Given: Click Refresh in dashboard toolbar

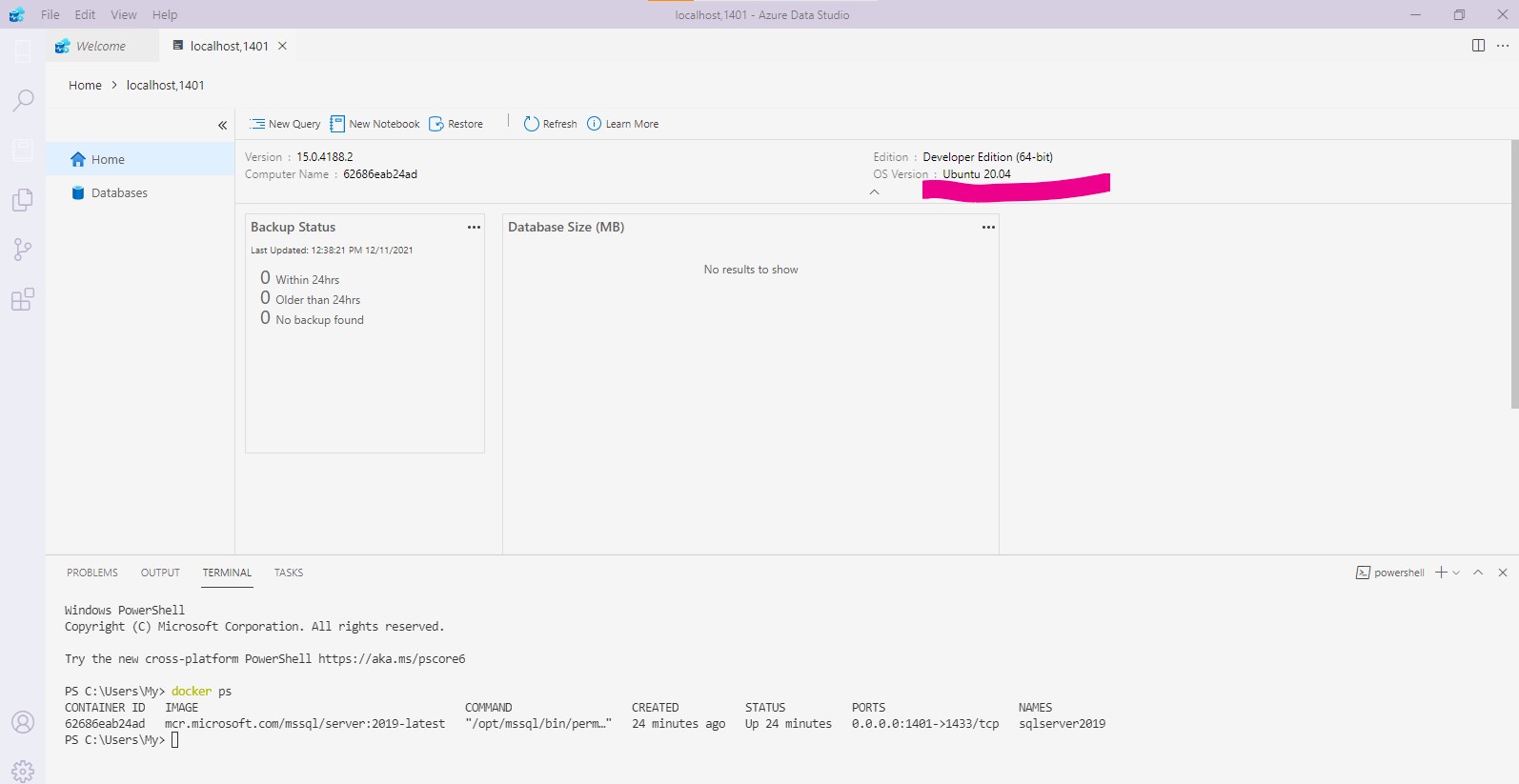Looking at the screenshot, I should 551,124.
